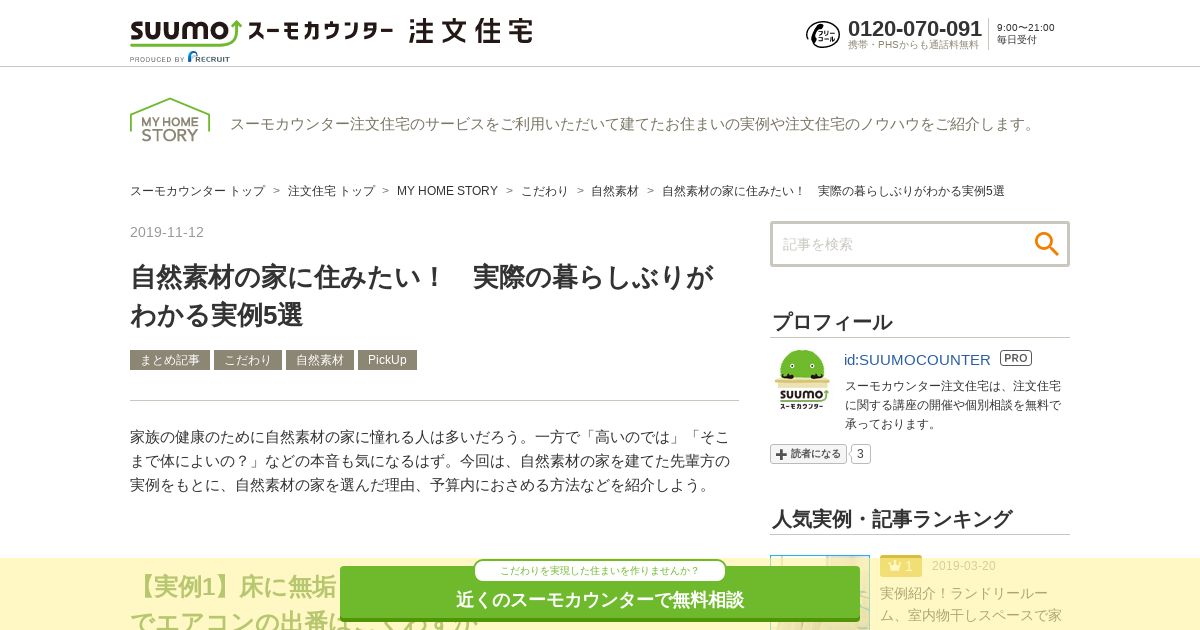Open the 注文住宅 トップ breadcrumb link
The image size is (1200, 630).
(x=331, y=191)
